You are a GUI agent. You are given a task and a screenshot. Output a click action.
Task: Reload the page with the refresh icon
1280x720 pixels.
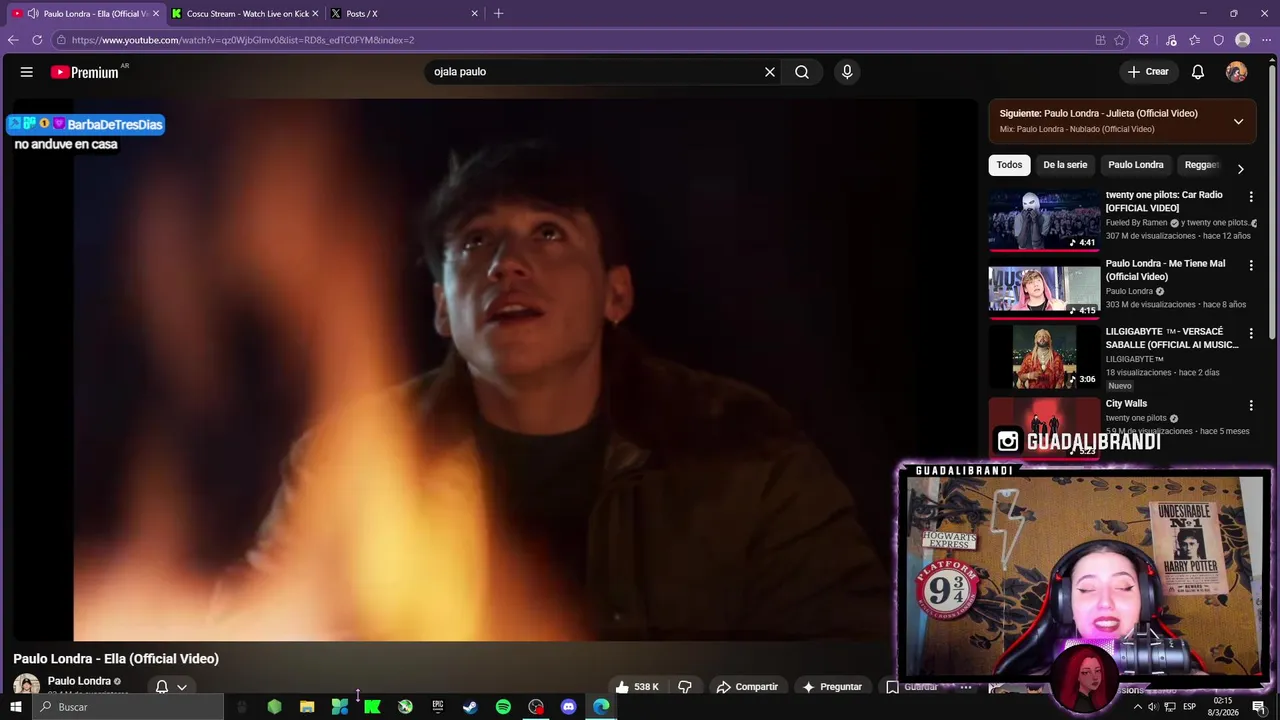coord(37,40)
